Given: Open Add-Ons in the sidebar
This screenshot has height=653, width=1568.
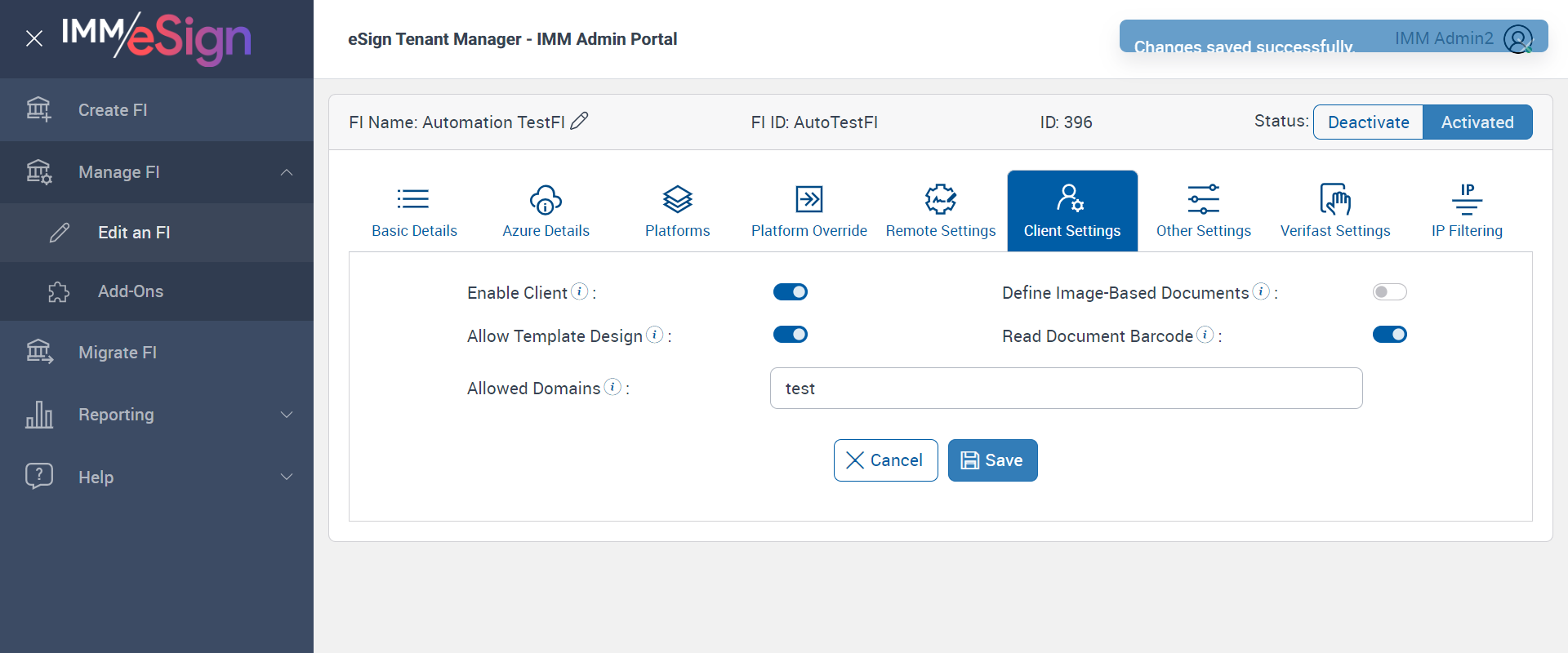Looking at the screenshot, I should click(131, 291).
